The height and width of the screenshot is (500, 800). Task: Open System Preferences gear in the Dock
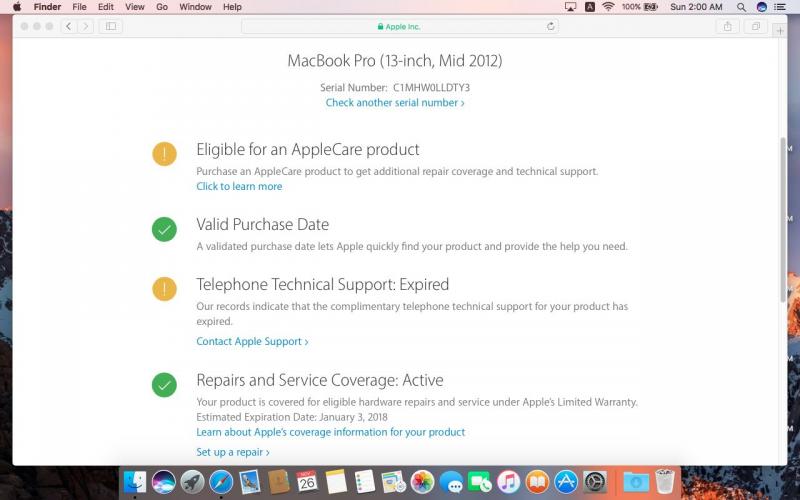(x=595, y=482)
